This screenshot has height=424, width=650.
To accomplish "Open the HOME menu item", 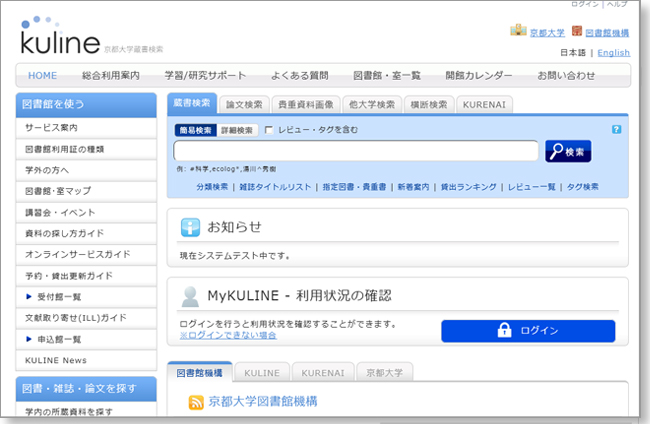I will (42, 76).
